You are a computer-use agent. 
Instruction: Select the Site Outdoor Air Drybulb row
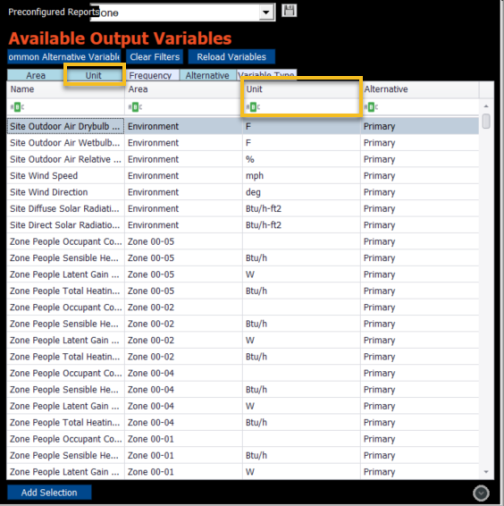[x=243, y=126]
